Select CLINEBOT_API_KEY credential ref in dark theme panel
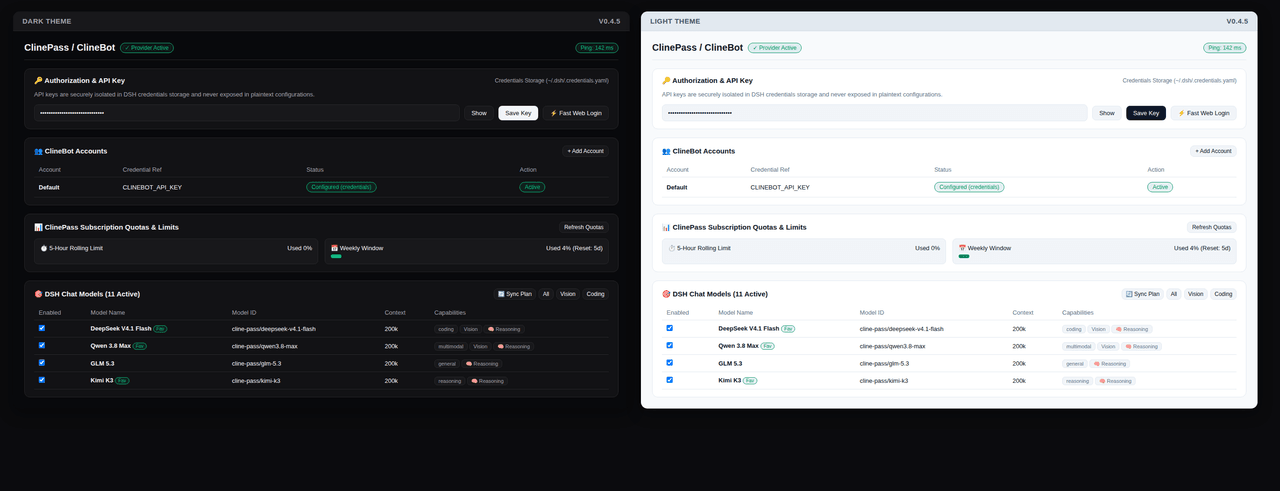The image size is (1280, 491). [152, 187]
